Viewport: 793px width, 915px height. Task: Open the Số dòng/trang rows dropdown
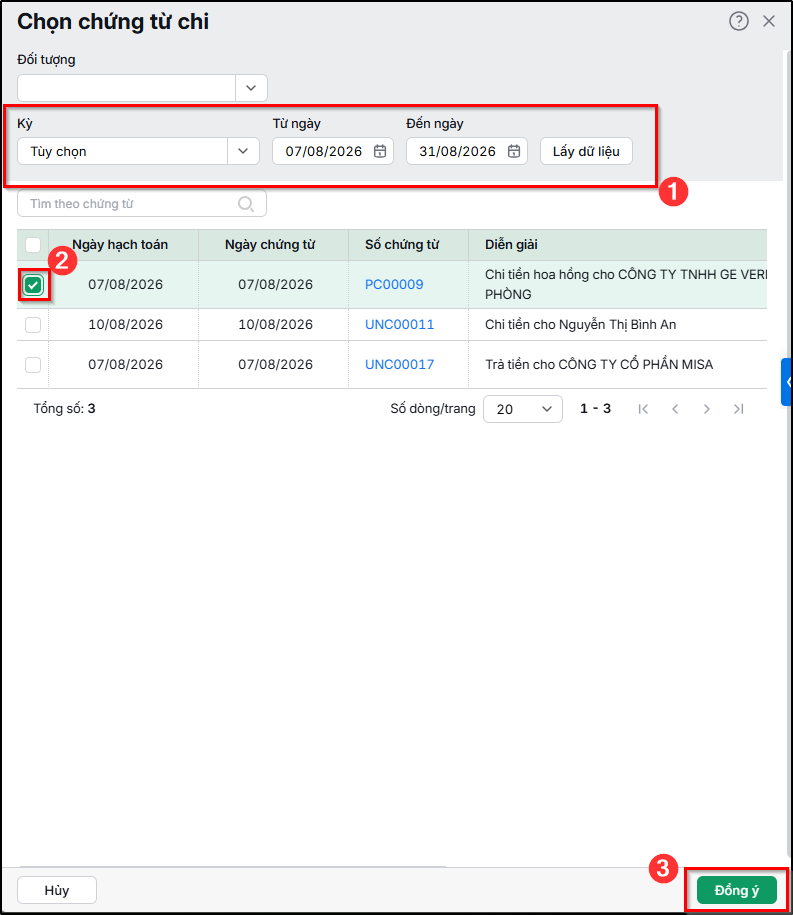point(523,409)
